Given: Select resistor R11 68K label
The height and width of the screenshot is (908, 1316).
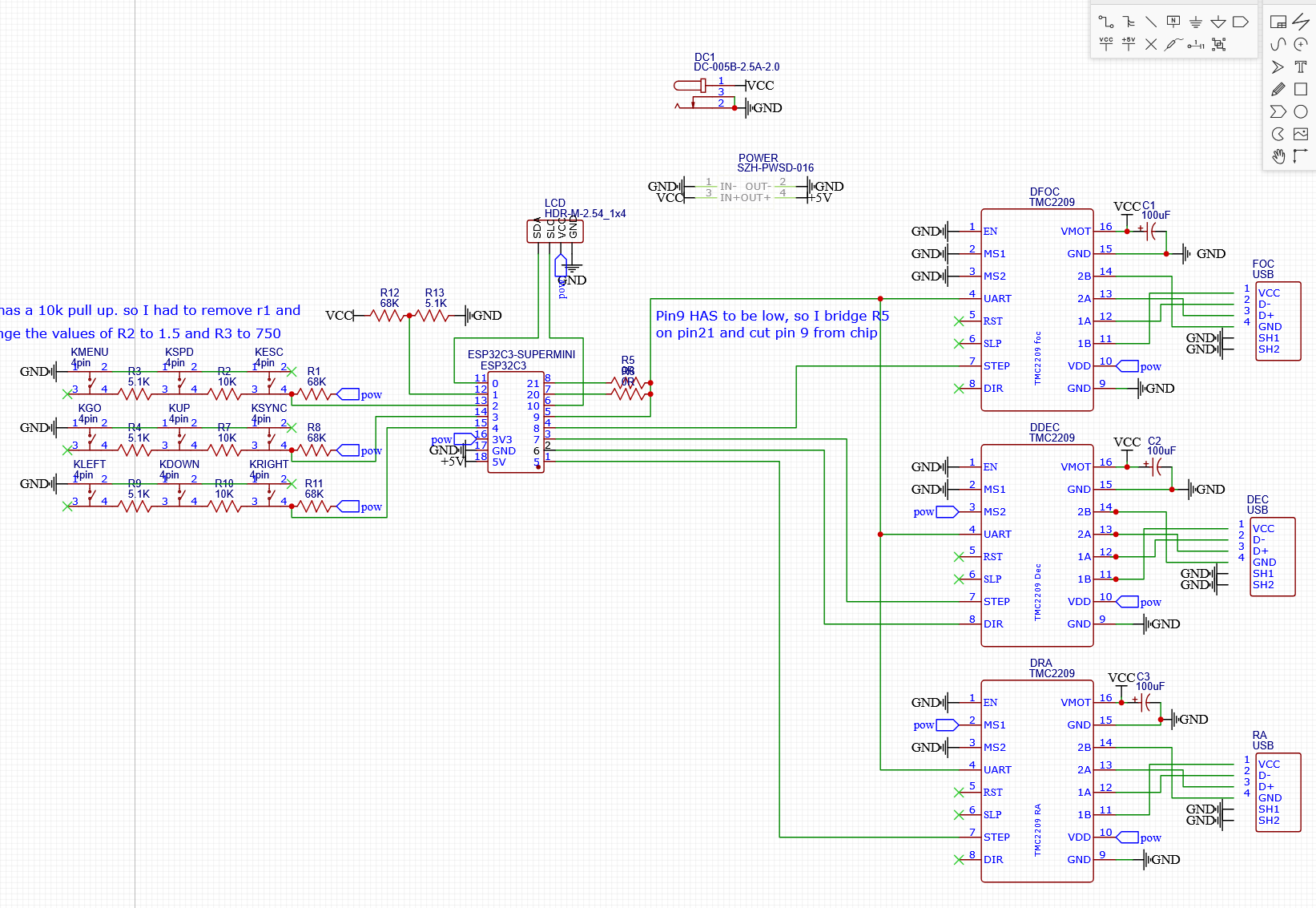Looking at the screenshot, I should tap(314, 489).
